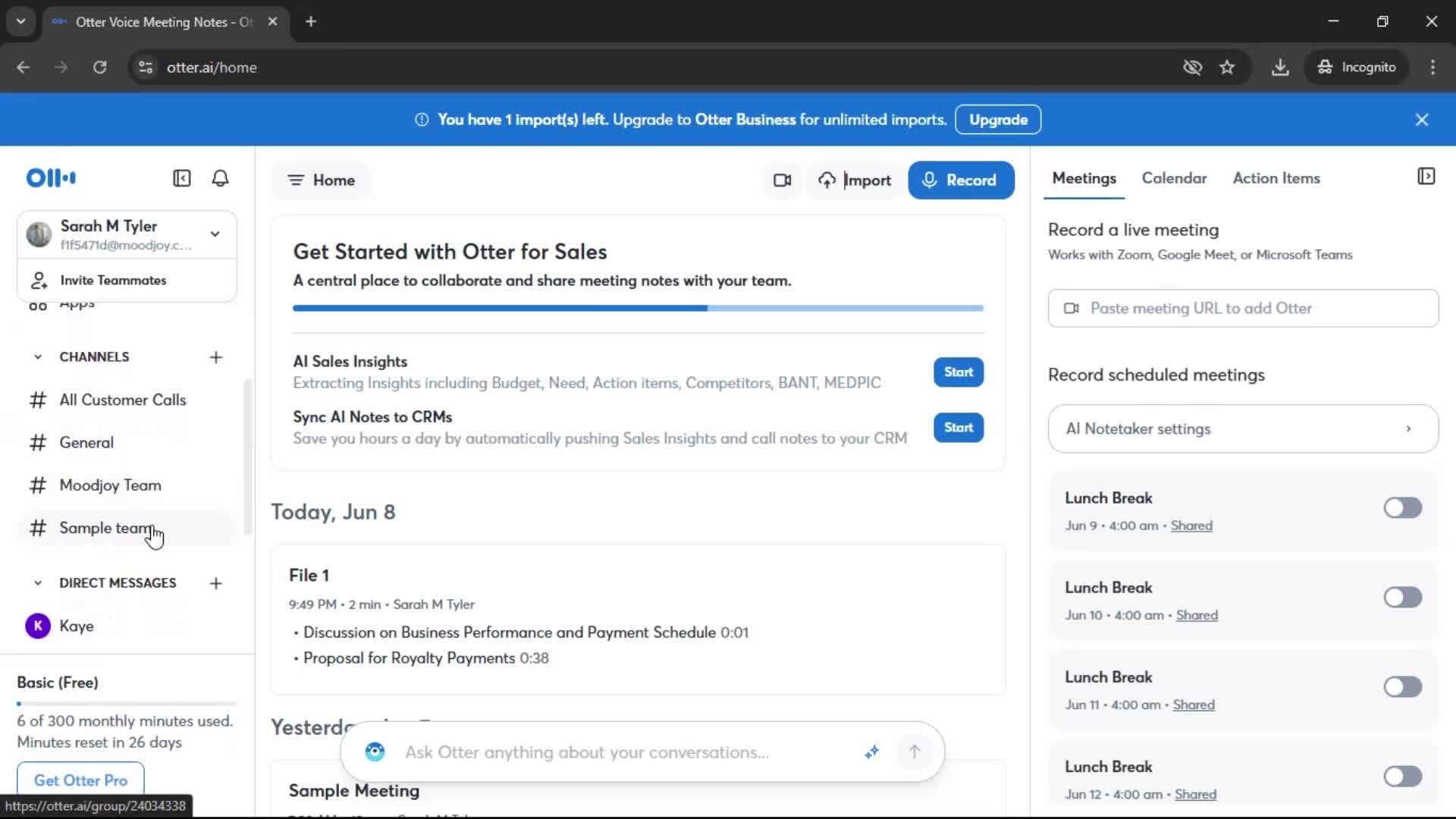Collapse the left sidebar panel icon
Image resolution: width=1456 pixels, height=819 pixels.
click(182, 178)
